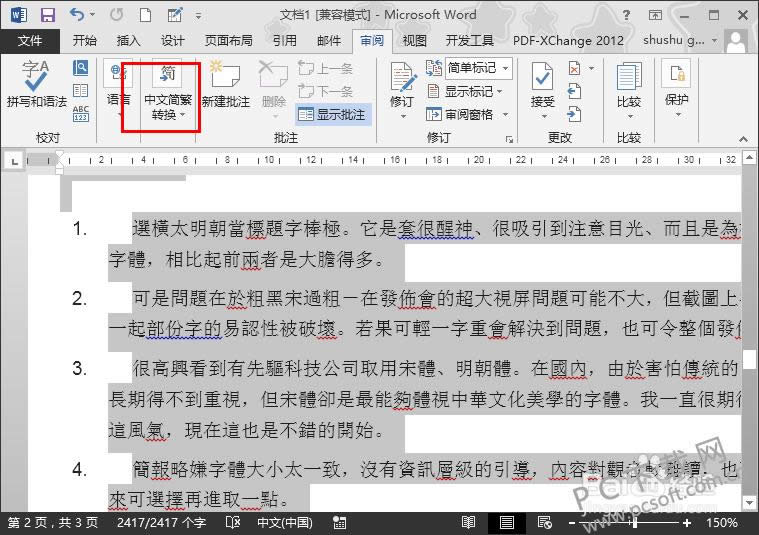Open the PDF-XChange 2012 tab
This screenshot has width=759, height=535.
568,41
